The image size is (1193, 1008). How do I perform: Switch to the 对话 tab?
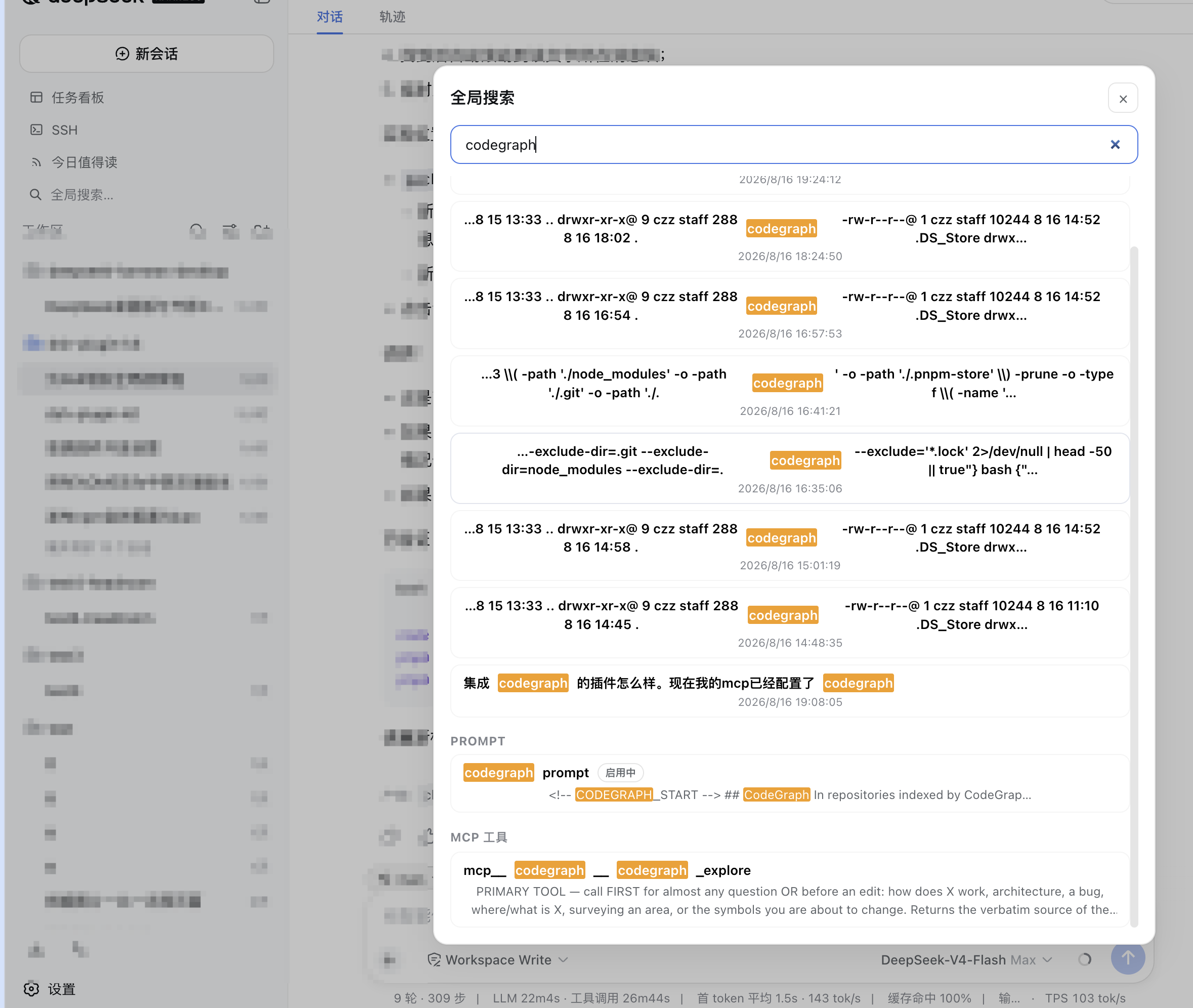pos(330,17)
